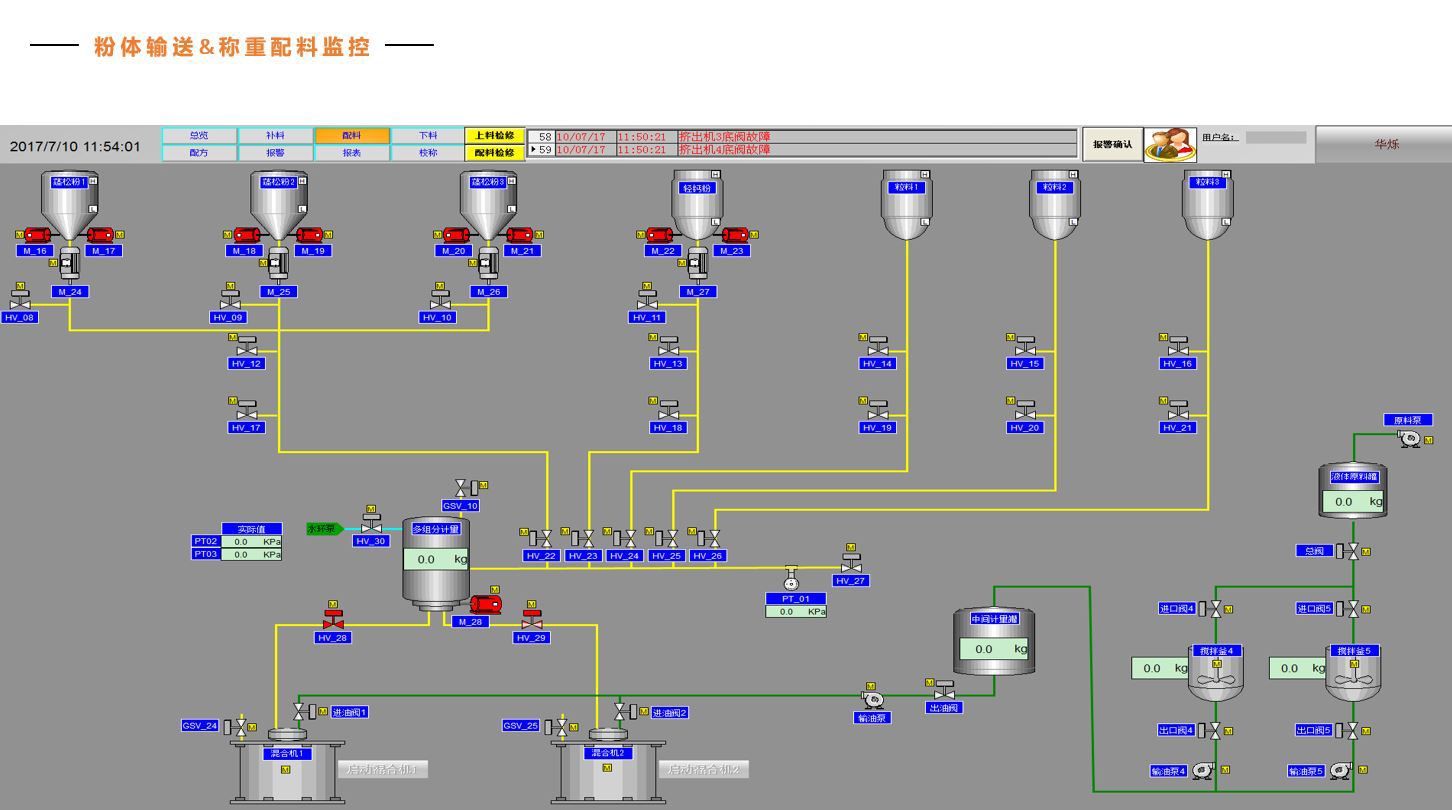Click the 输油泵 pump icon
This screenshot has height=810, width=1452.
872,700
